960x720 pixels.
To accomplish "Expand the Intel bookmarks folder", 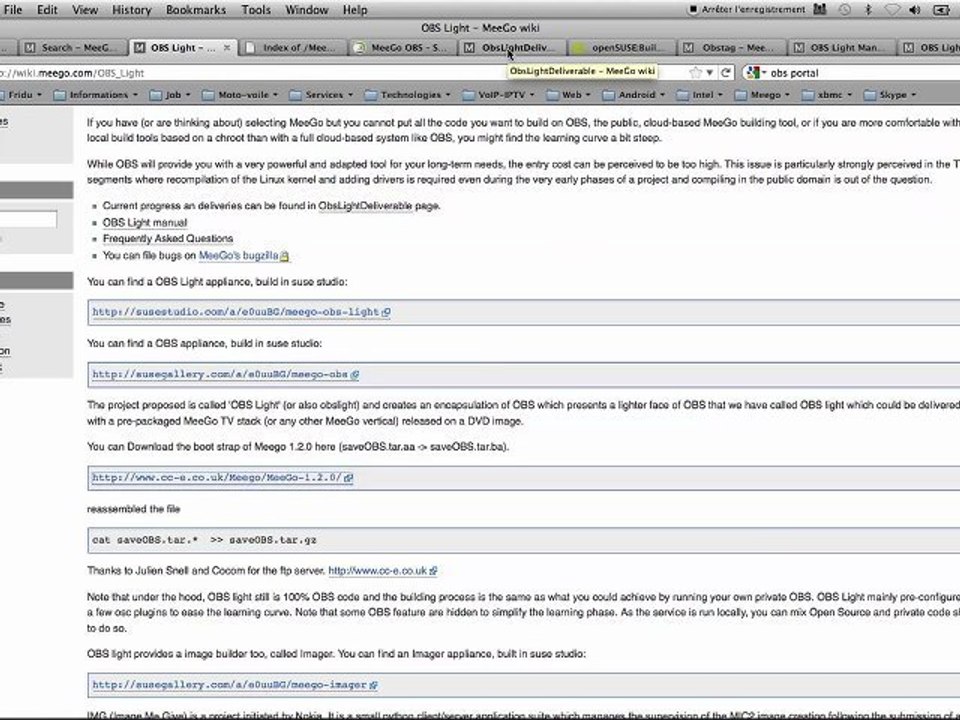I will [700, 95].
